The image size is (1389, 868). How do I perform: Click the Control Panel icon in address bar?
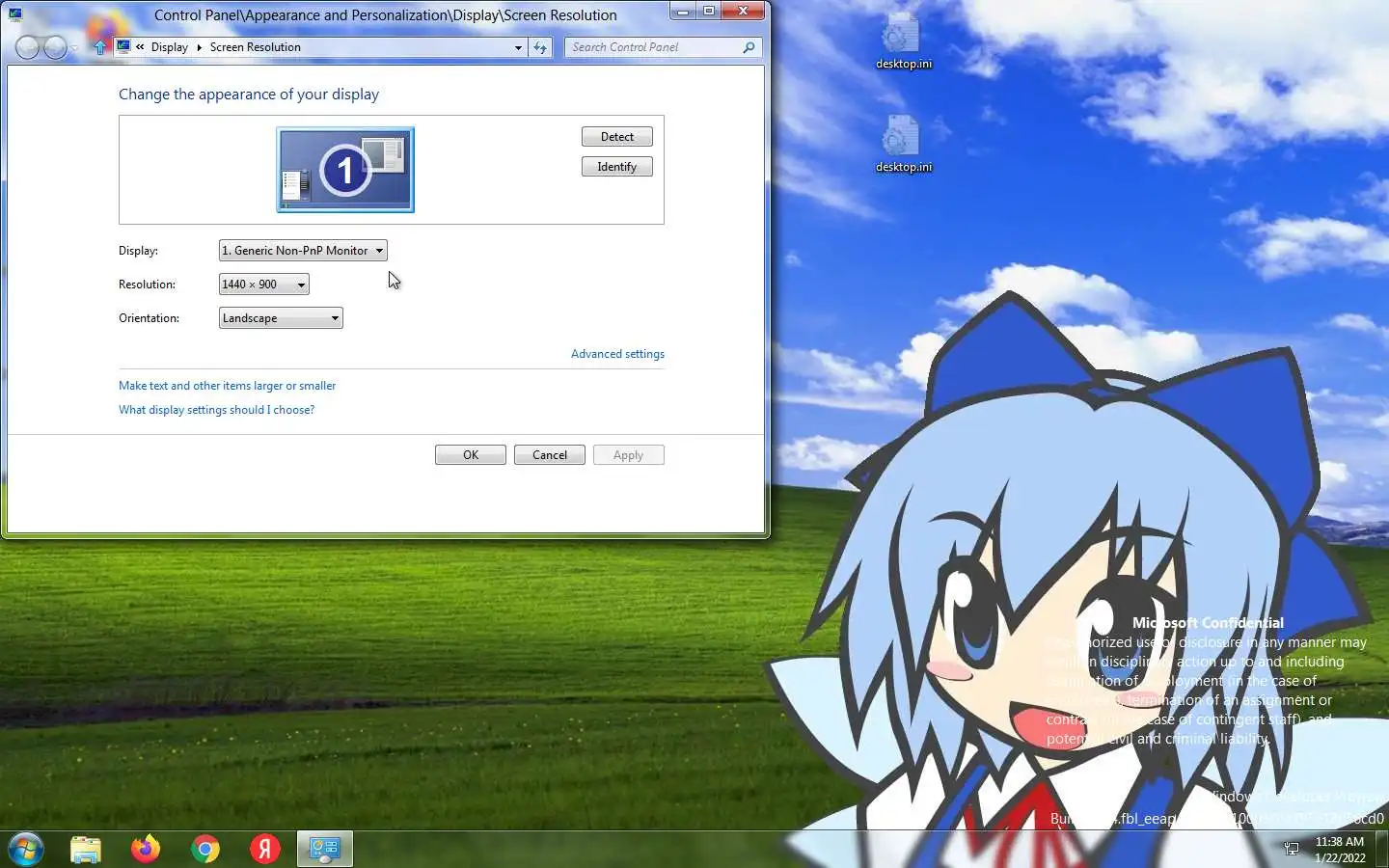[x=123, y=46]
